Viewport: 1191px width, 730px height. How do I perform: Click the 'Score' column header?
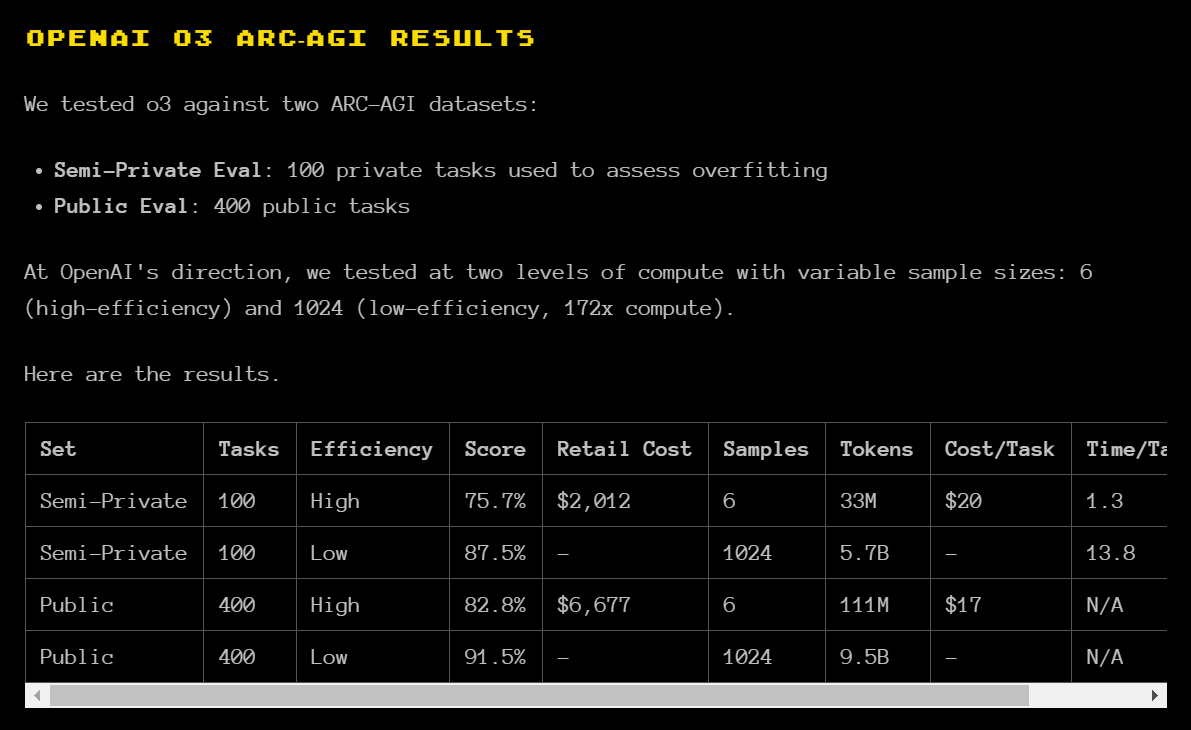[x=496, y=449]
